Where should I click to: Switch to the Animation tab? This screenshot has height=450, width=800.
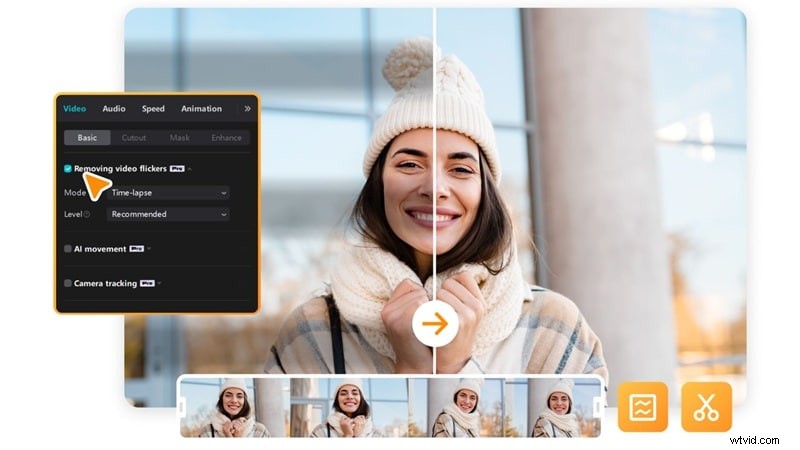[x=202, y=109]
